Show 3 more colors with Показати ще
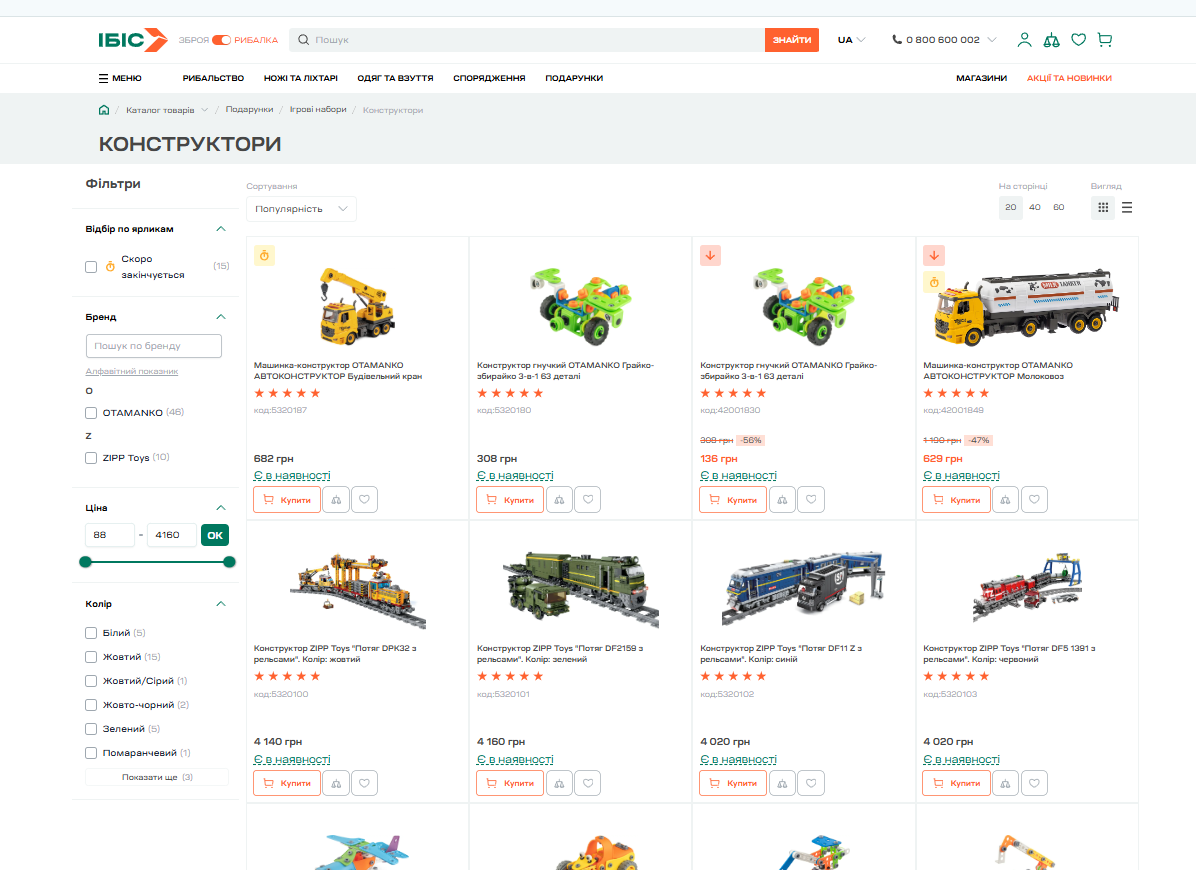Screen dimensions: 1196x870 pyautogui.click(x=157, y=777)
